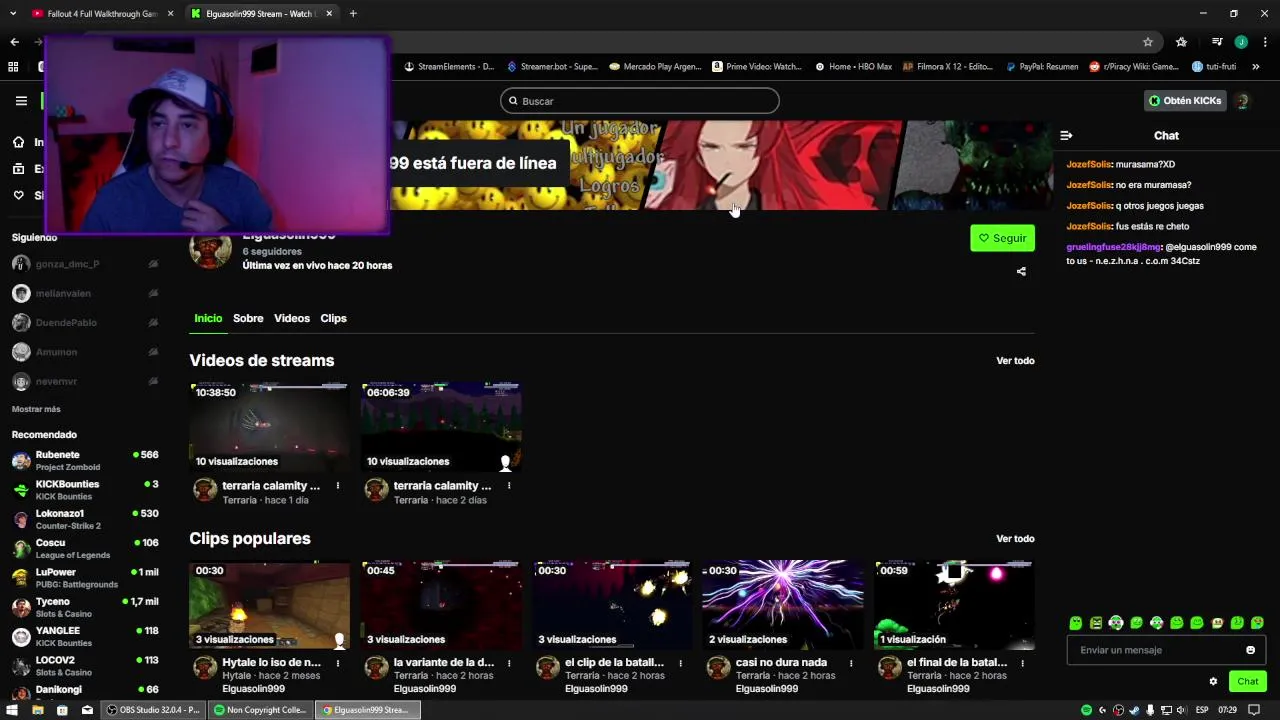Insert the first green Kick emote

(1076, 623)
